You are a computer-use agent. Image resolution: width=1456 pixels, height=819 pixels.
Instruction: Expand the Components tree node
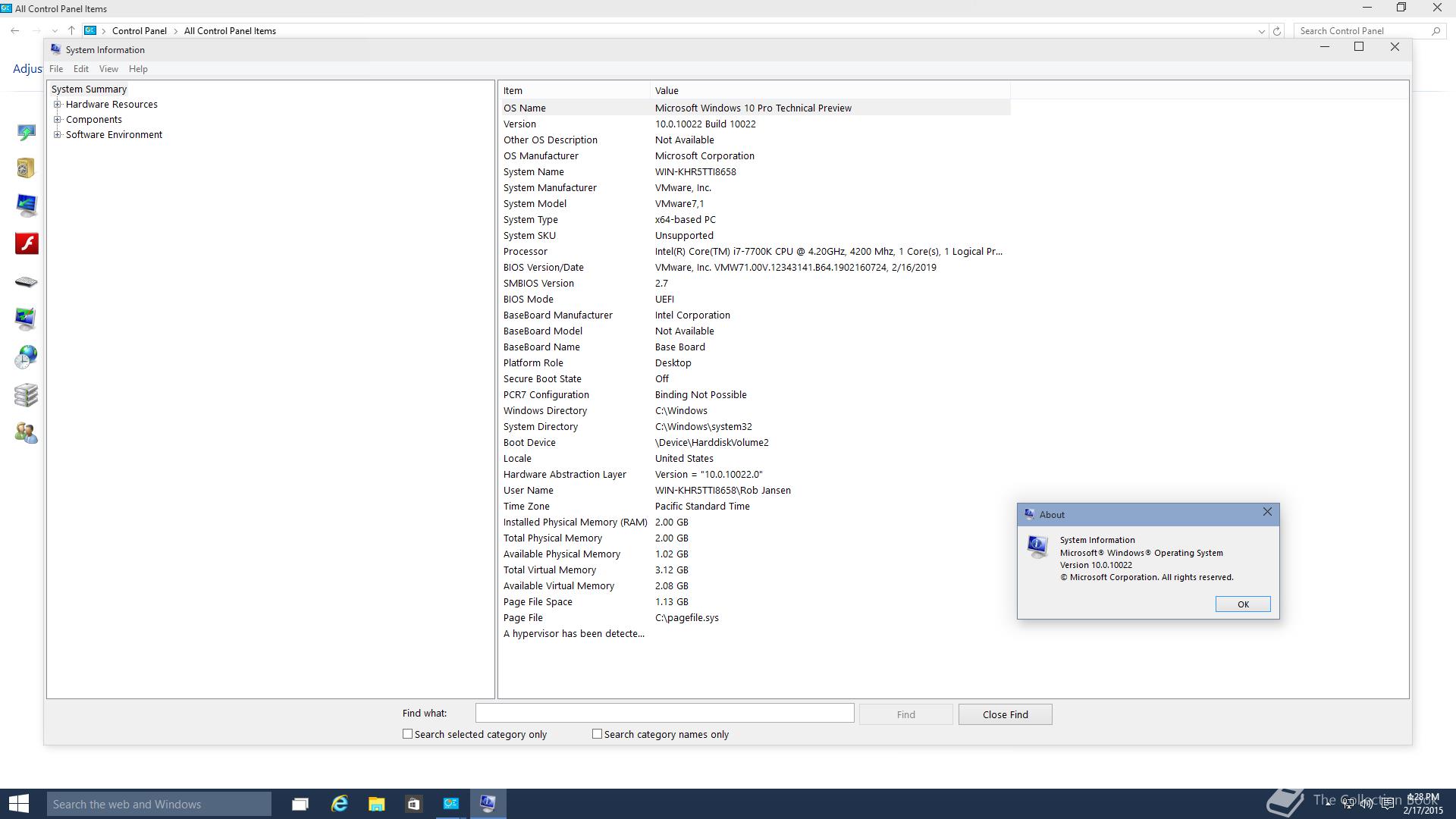click(58, 120)
